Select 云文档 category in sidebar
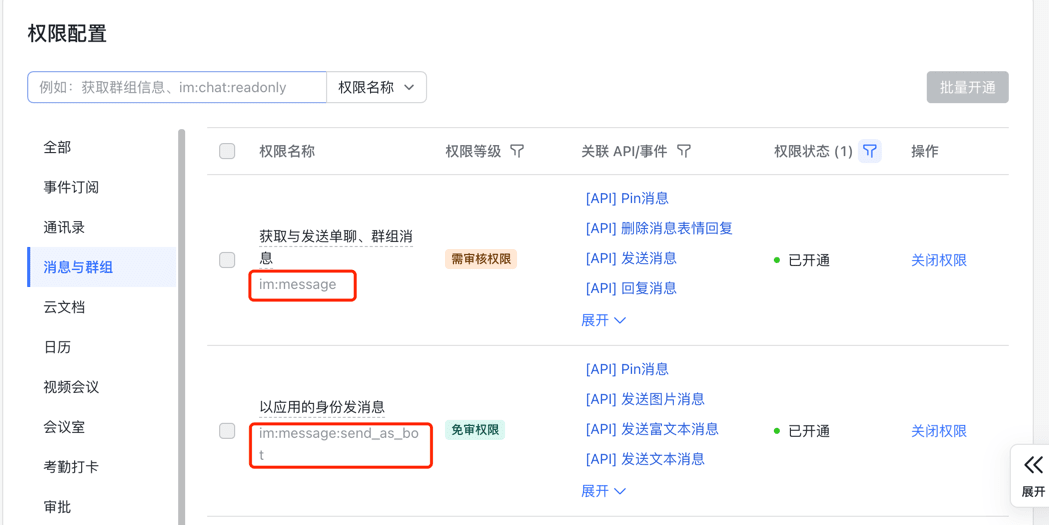 coord(64,307)
